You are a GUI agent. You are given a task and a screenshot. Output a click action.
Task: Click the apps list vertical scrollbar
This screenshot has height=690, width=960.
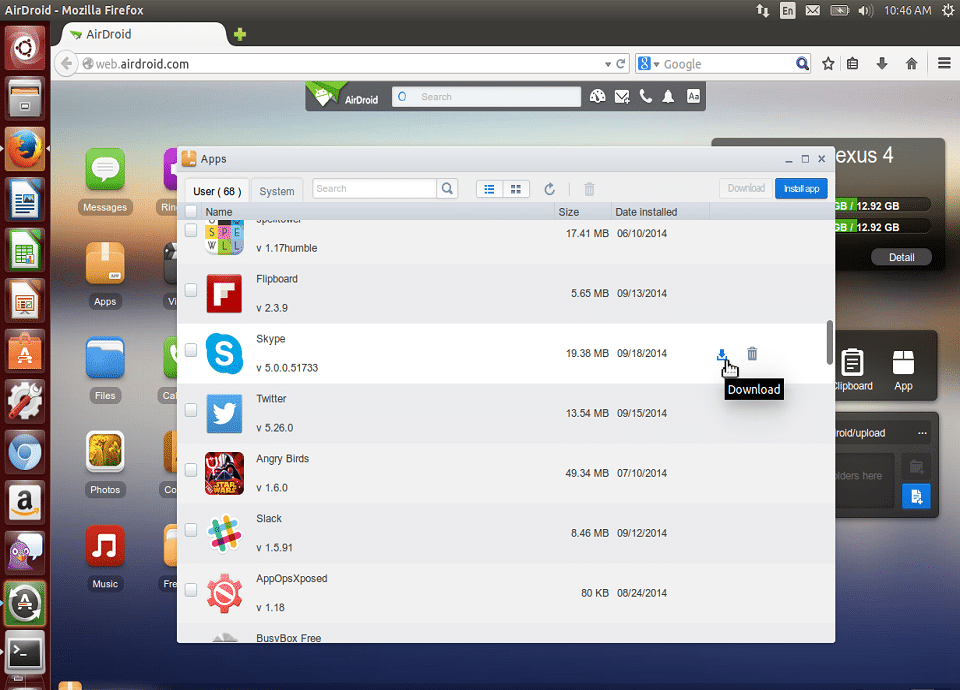tap(829, 342)
